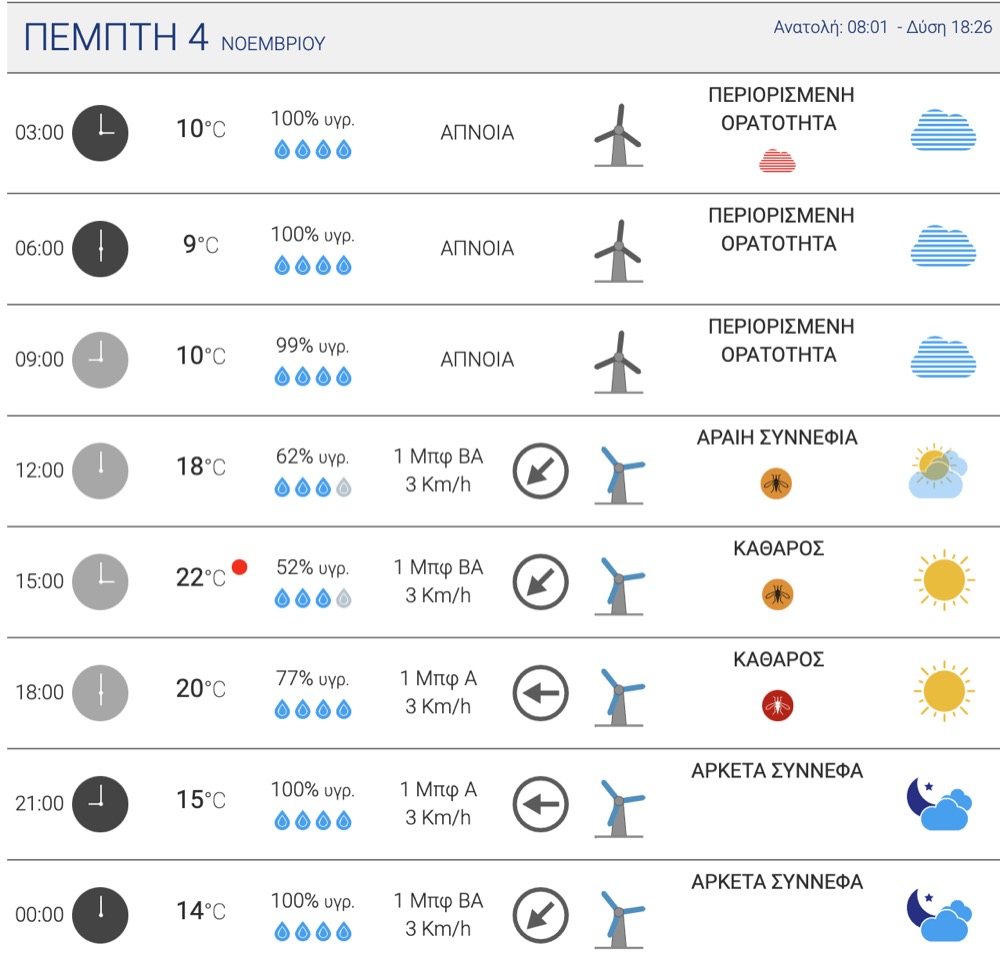Select the ΠΕΜΠΤΗ 4 ΝΟΕΜΒΡΙΟΥ heading
1000x964 pixels.
174,37
